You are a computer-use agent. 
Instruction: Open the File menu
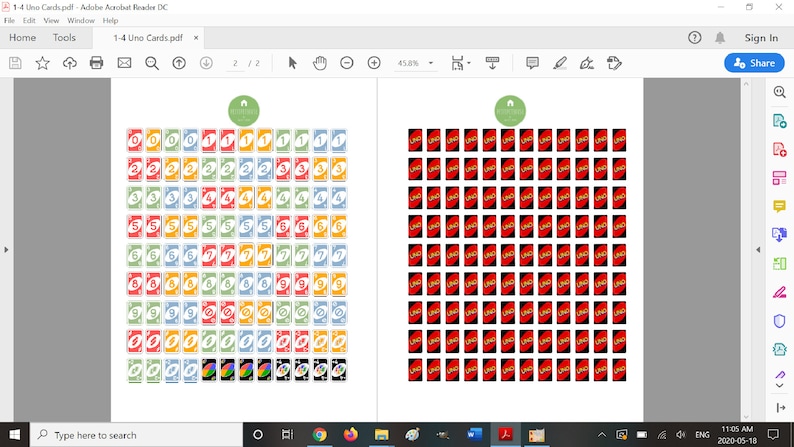click(9, 20)
